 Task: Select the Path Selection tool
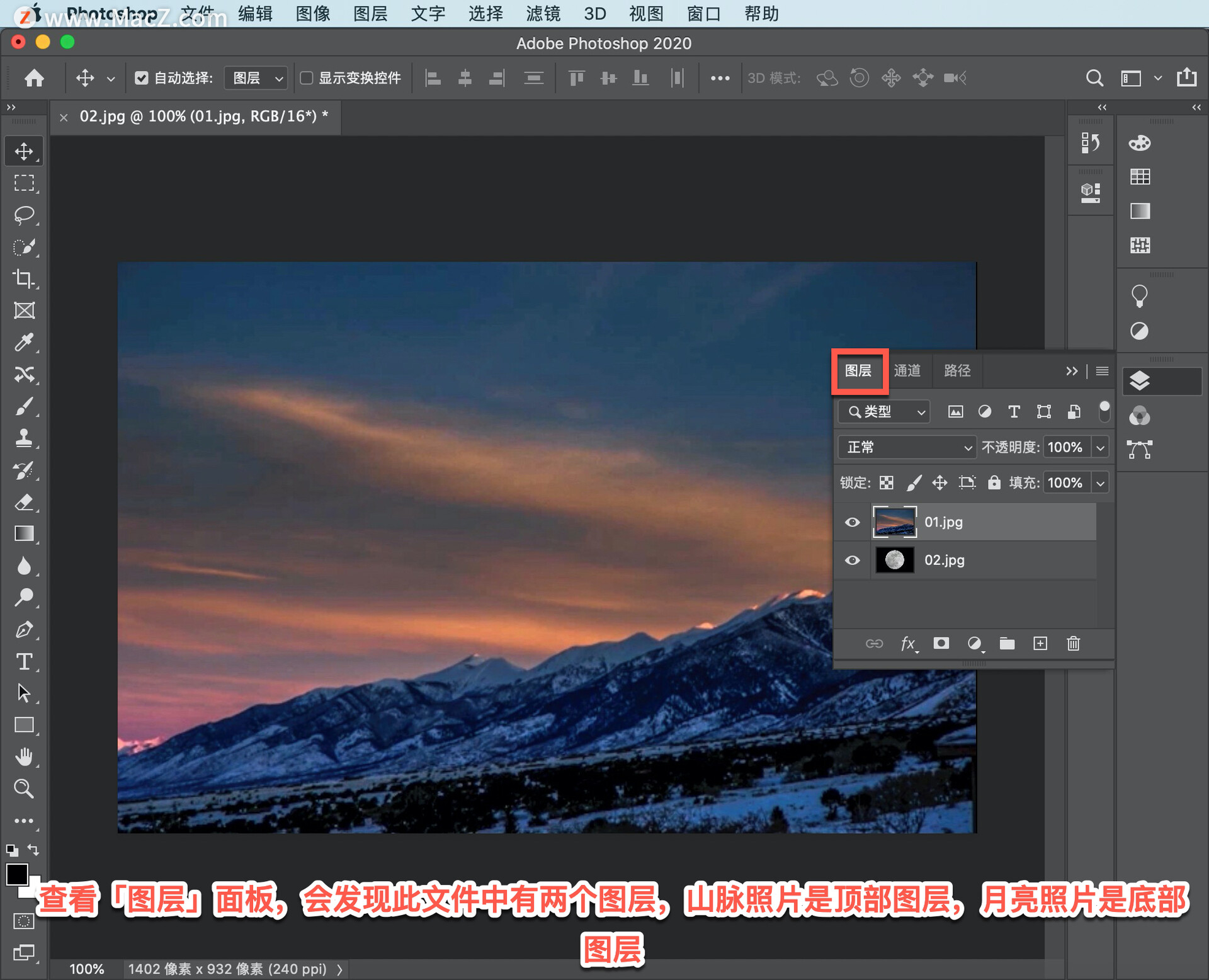click(x=24, y=693)
